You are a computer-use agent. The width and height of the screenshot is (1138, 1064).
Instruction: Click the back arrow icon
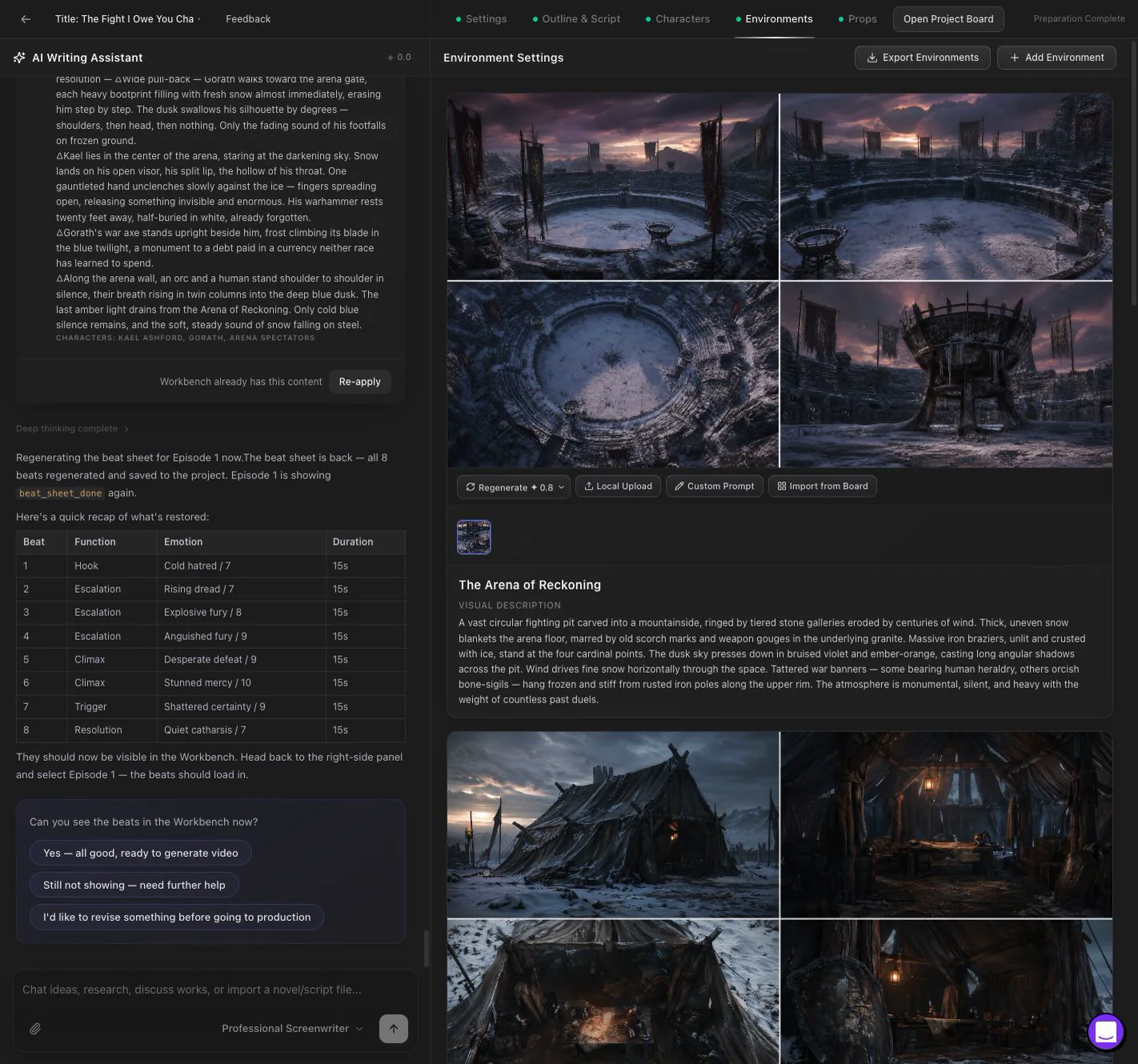click(x=26, y=19)
